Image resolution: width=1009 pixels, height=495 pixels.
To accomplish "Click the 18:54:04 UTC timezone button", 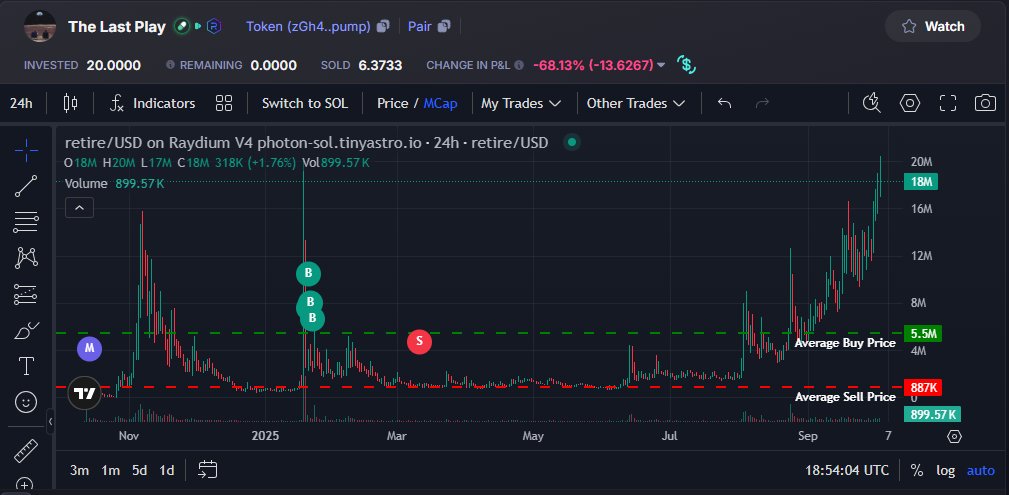I will pos(847,471).
